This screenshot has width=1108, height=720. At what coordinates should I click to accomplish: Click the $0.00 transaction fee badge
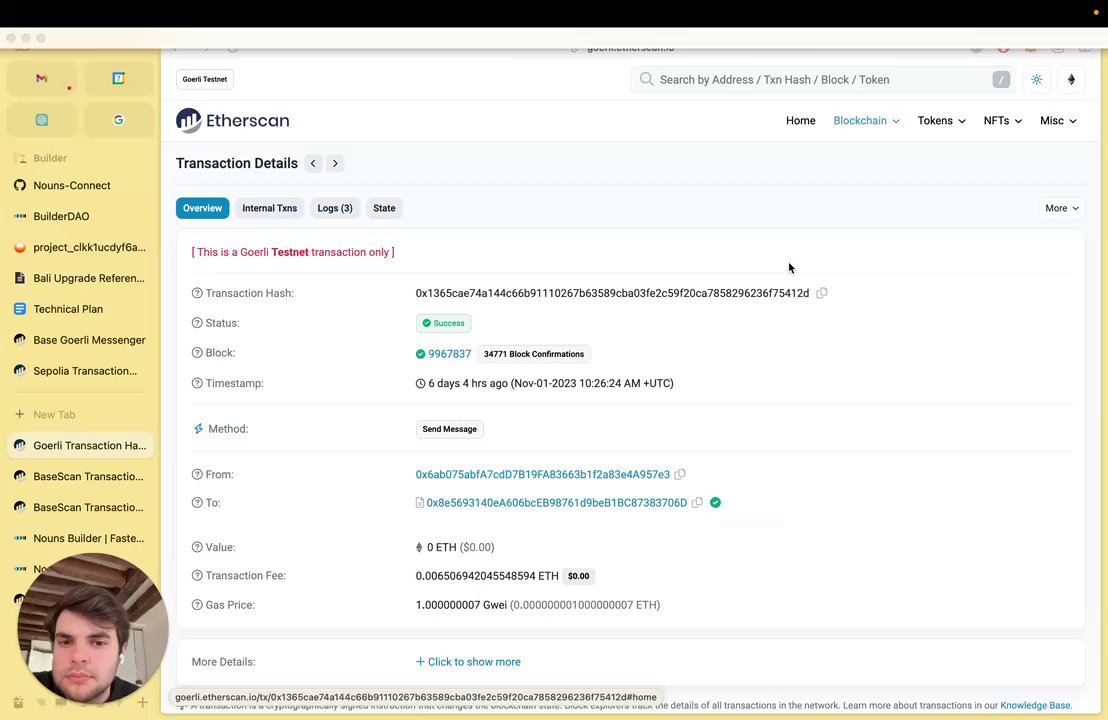click(578, 576)
